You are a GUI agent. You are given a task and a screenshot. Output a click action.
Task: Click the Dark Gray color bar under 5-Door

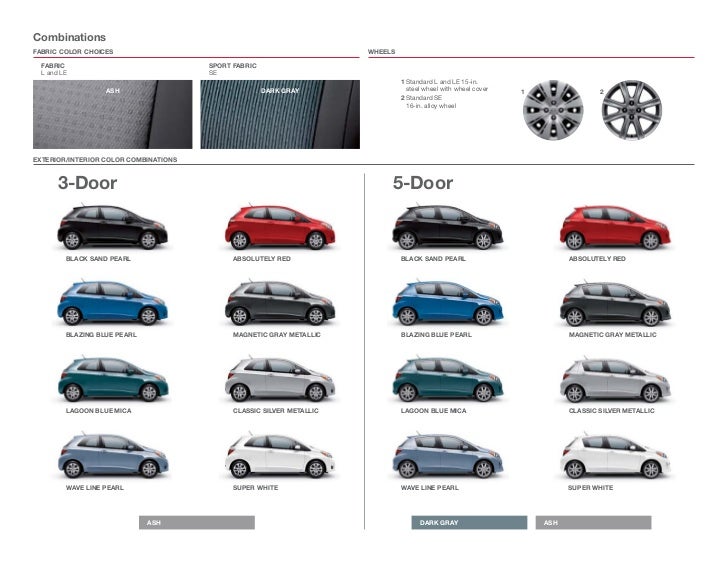click(469, 523)
